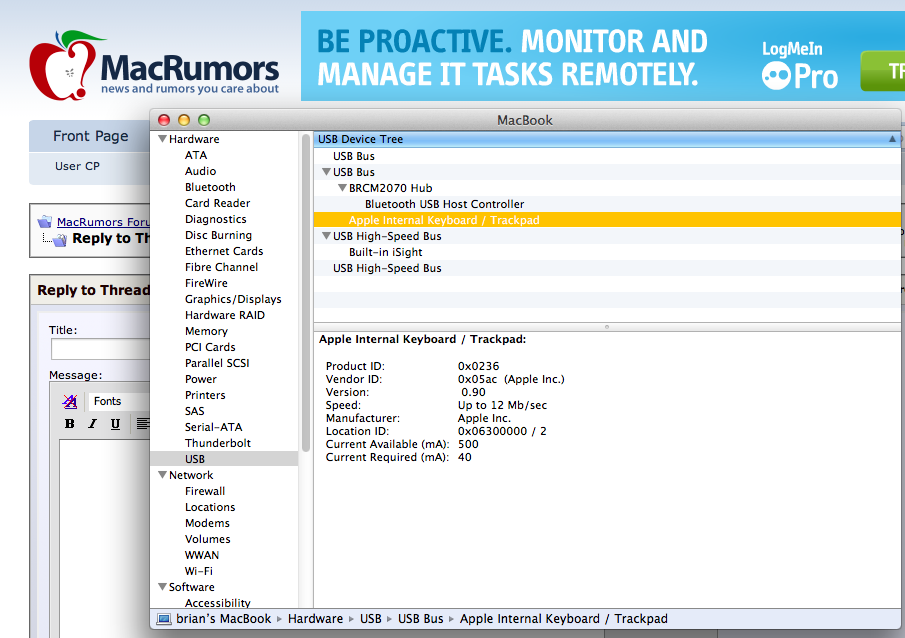Viewport: 905px width, 638px height.
Task: Select Thunderbolt in the sidebar
Action: [x=218, y=443]
